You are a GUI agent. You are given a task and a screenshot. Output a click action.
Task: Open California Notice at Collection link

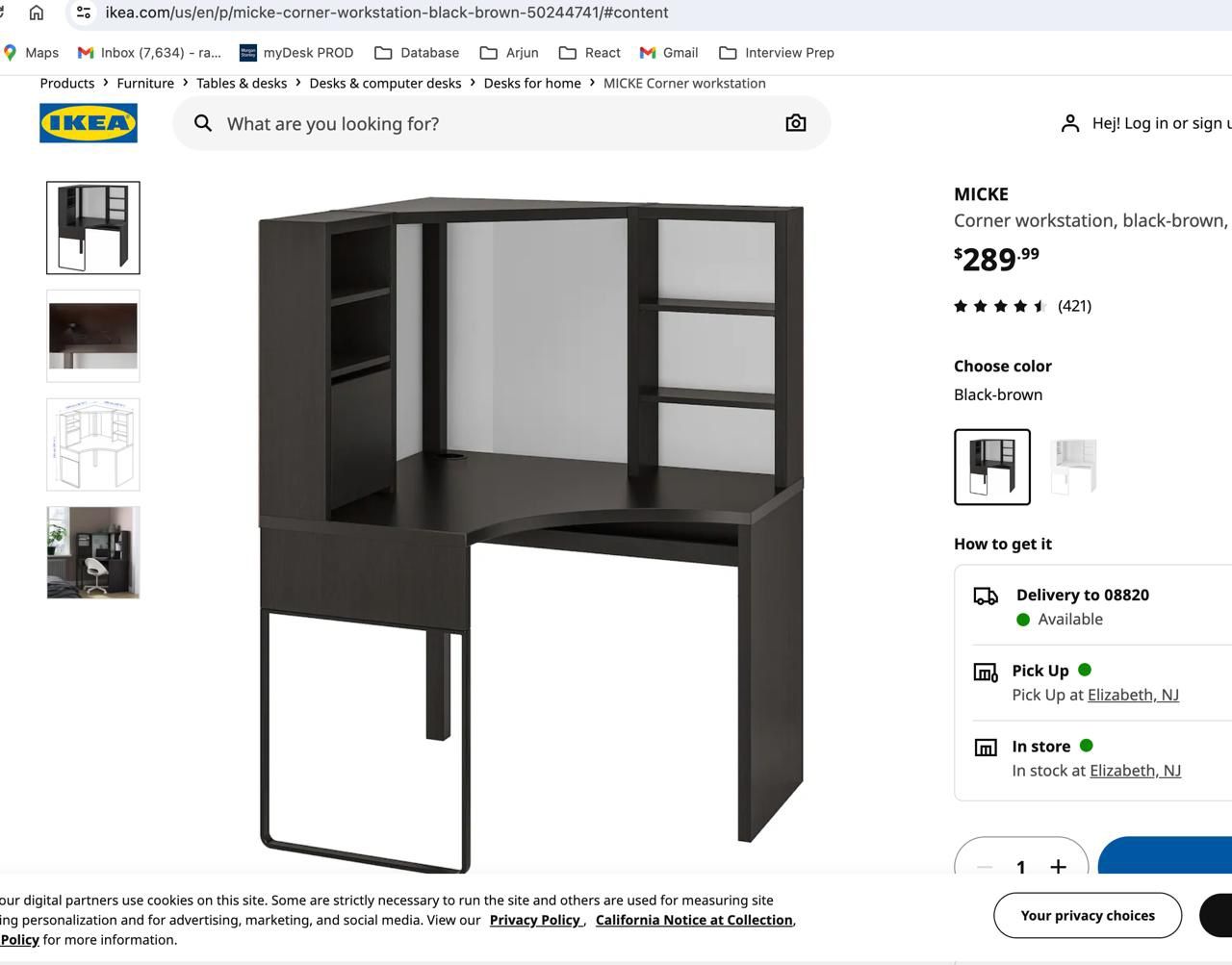click(694, 920)
